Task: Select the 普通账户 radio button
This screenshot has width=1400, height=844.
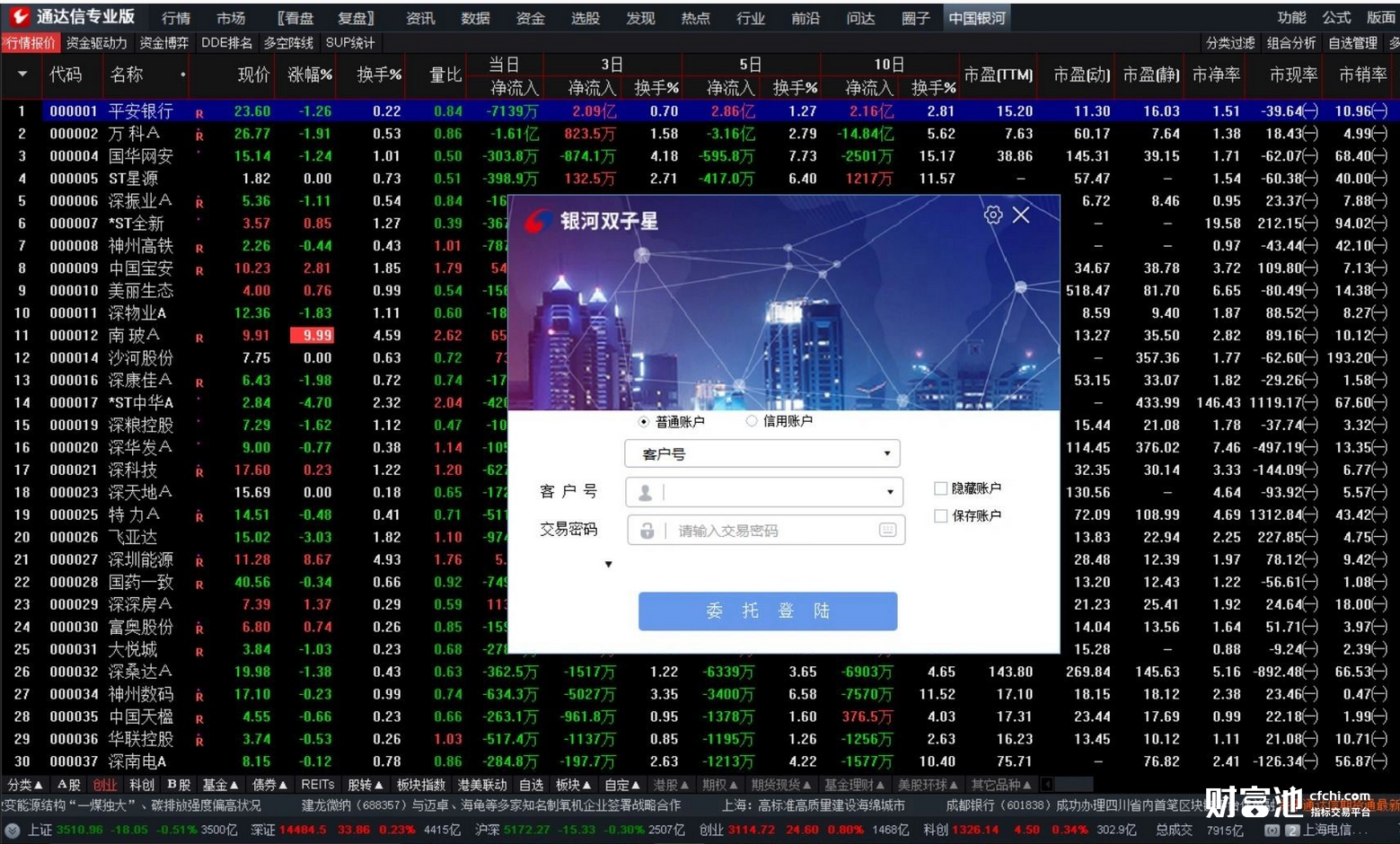Action: (643, 421)
